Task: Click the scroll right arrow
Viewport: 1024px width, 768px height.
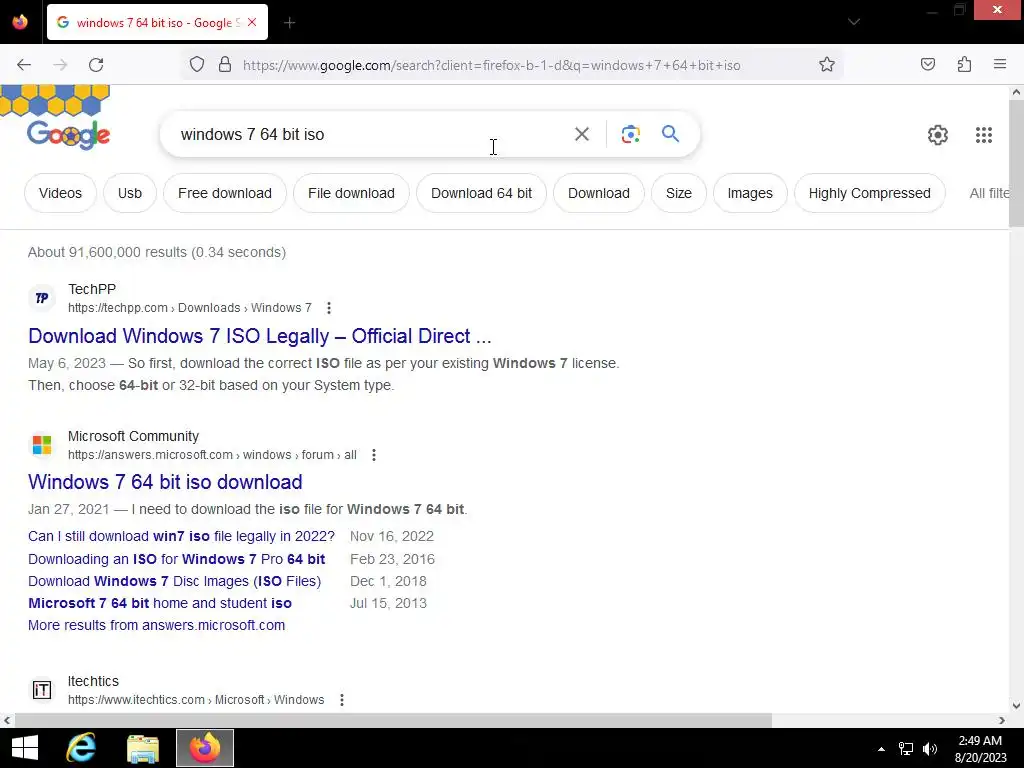Action: [x=1002, y=720]
